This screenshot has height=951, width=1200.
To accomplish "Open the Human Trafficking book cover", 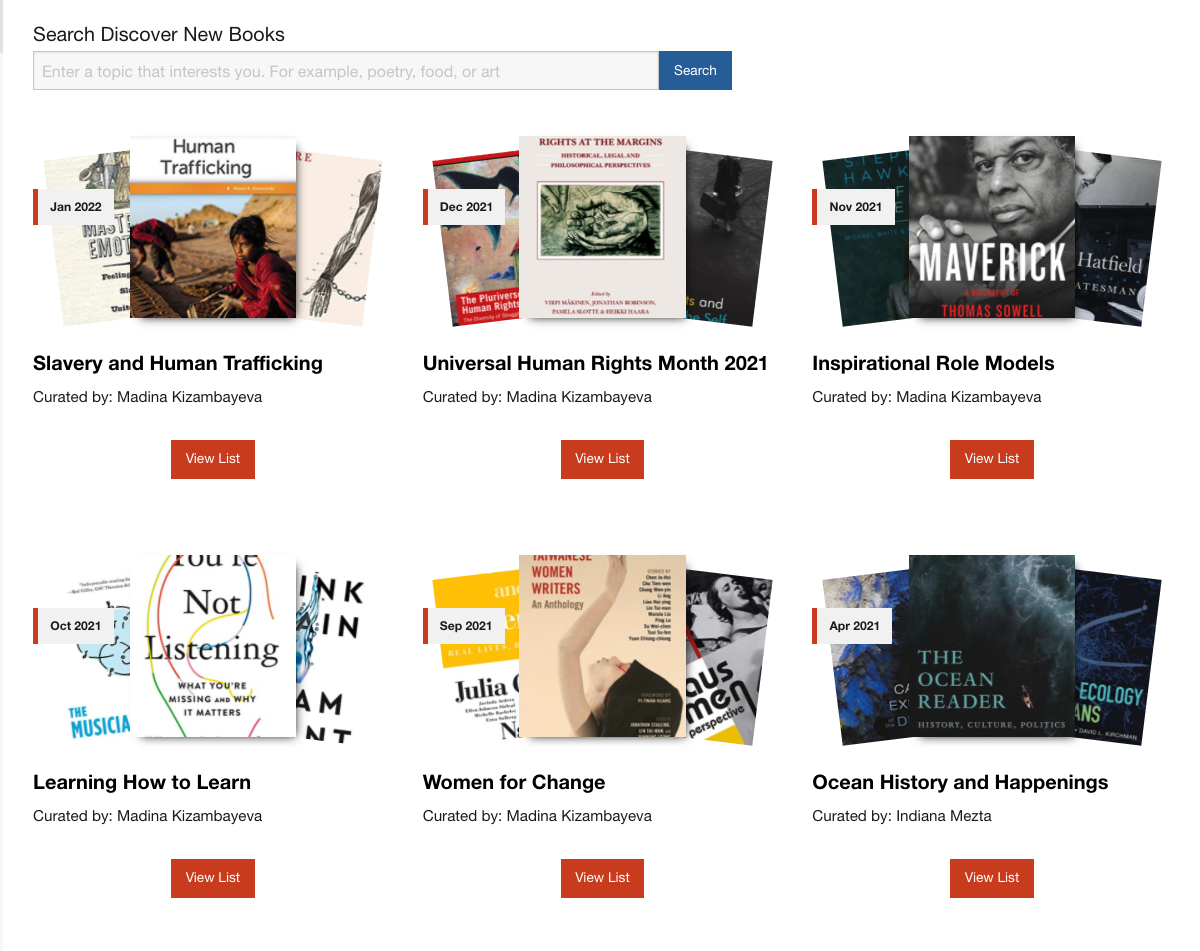I will click(x=213, y=227).
